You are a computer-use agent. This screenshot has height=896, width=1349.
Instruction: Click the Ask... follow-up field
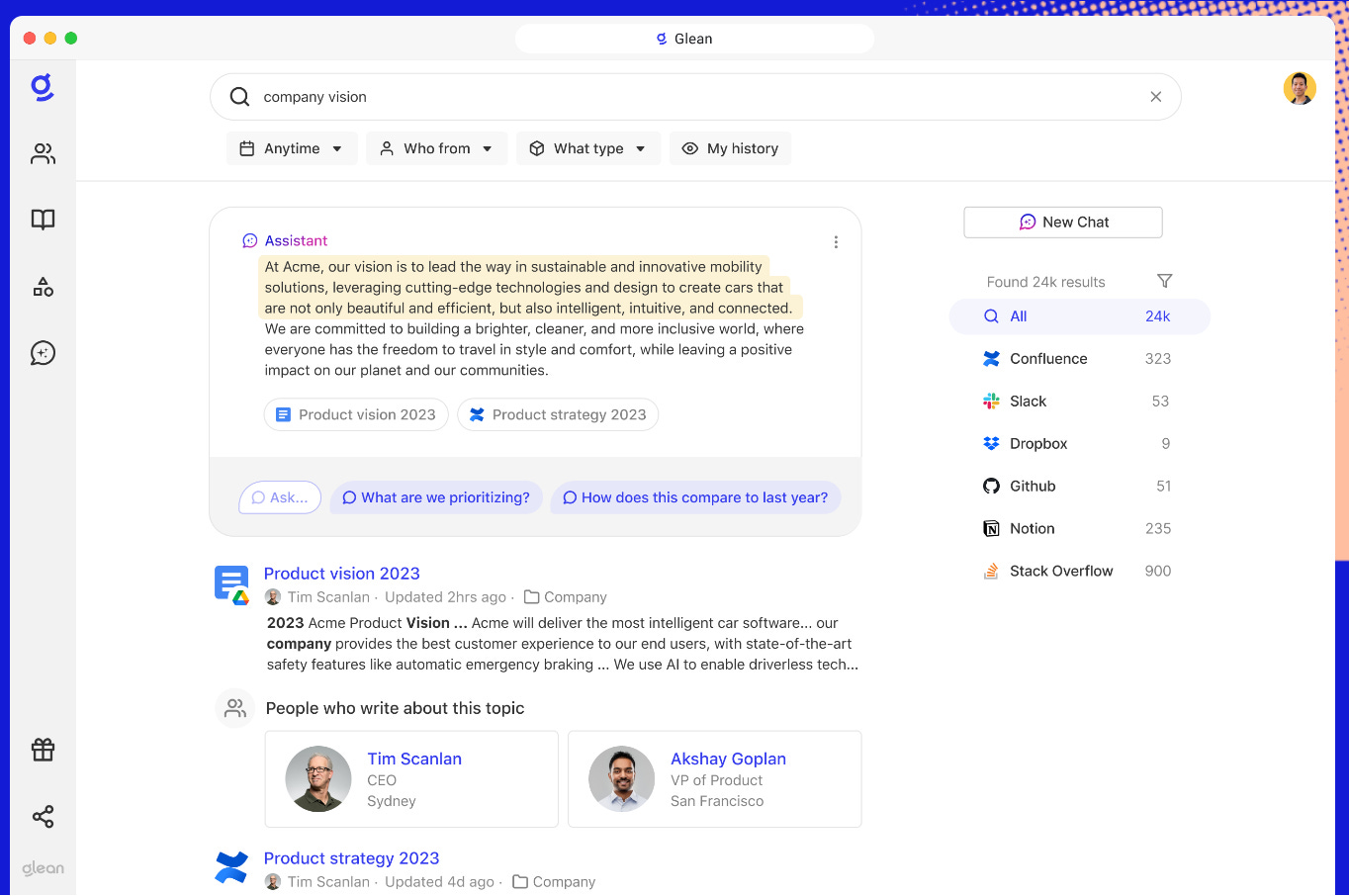point(280,497)
